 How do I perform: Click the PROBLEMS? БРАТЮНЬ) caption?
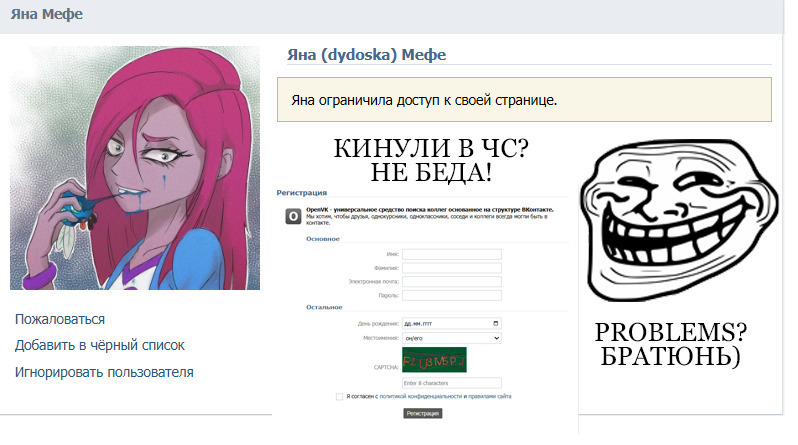click(x=671, y=344)
